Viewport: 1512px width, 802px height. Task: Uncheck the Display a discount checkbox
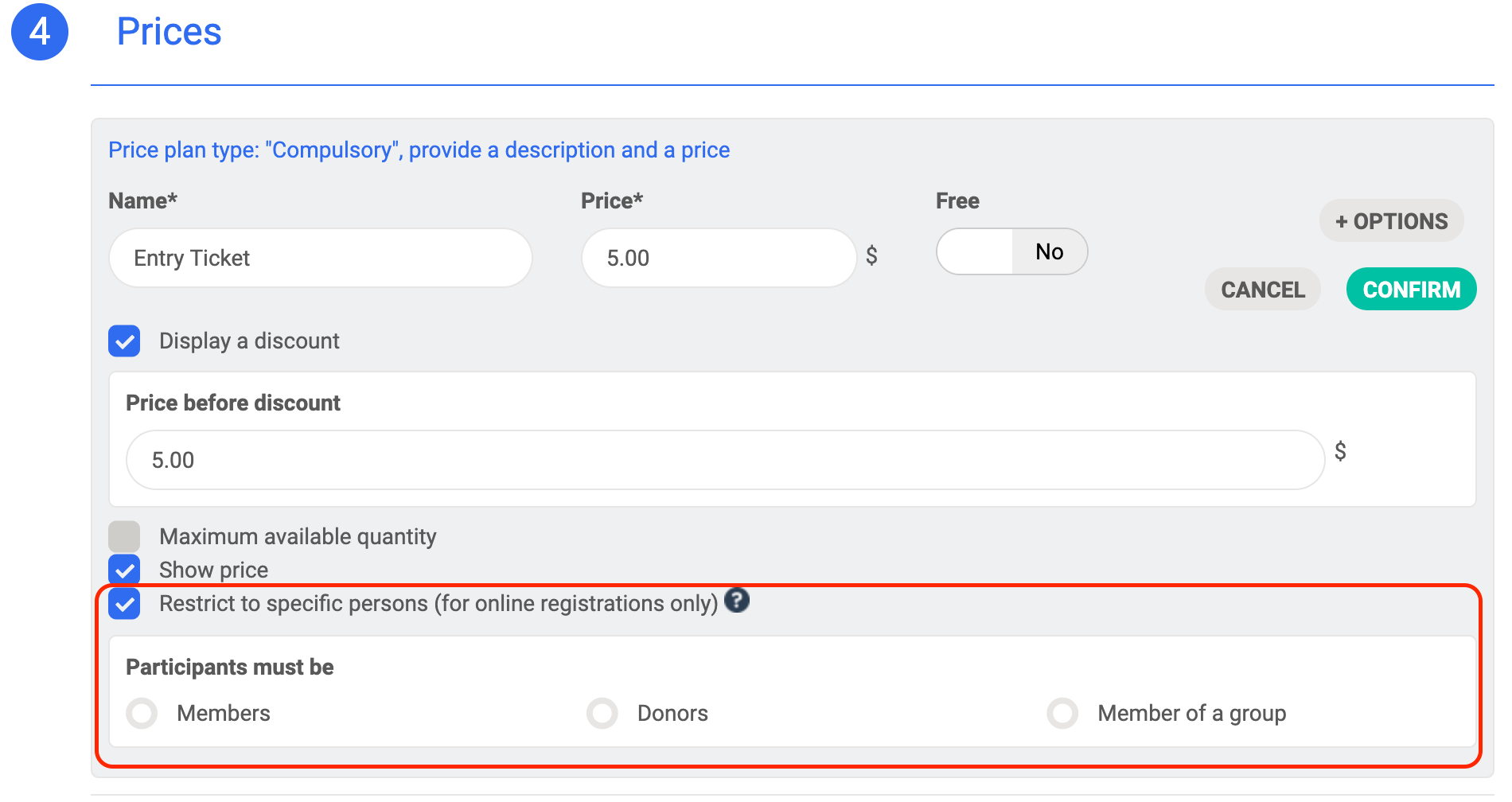click(x=124, y=341)
